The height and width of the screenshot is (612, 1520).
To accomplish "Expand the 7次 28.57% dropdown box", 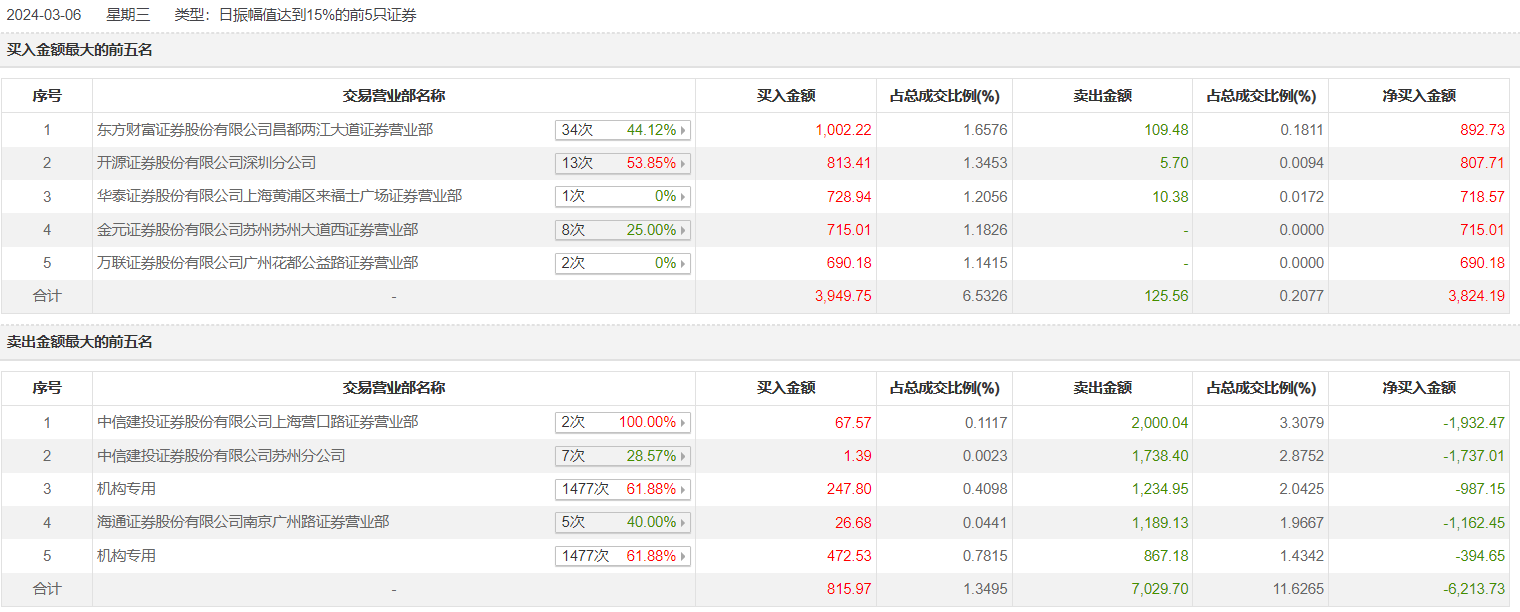I will (x=622, y=456).
